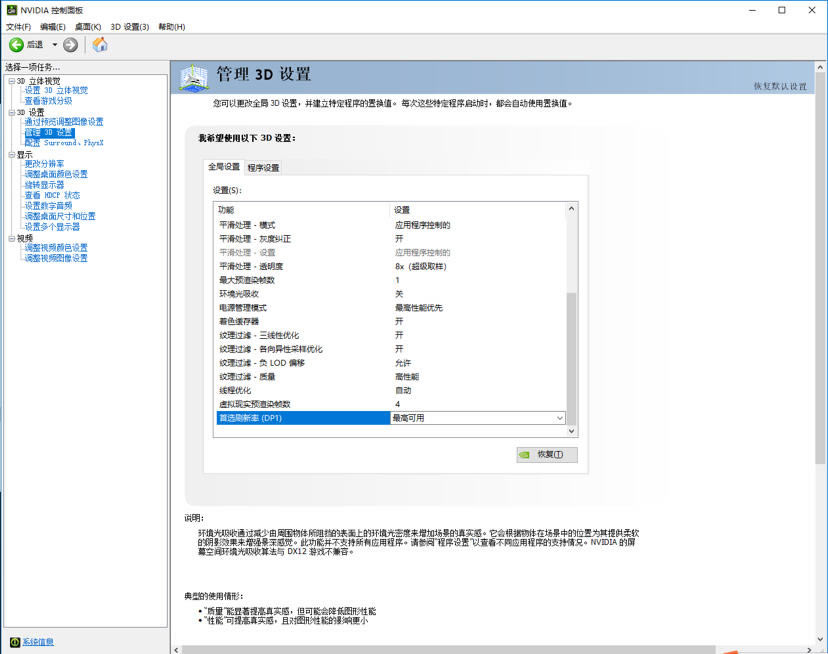Click the 恢复(T) button

point(547,454)
